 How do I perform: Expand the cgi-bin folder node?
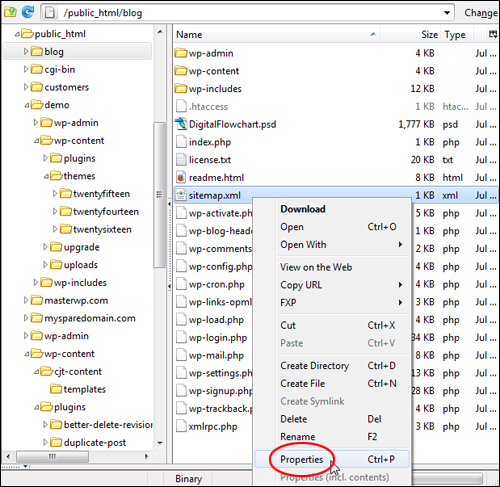click(x=26, y=69)
